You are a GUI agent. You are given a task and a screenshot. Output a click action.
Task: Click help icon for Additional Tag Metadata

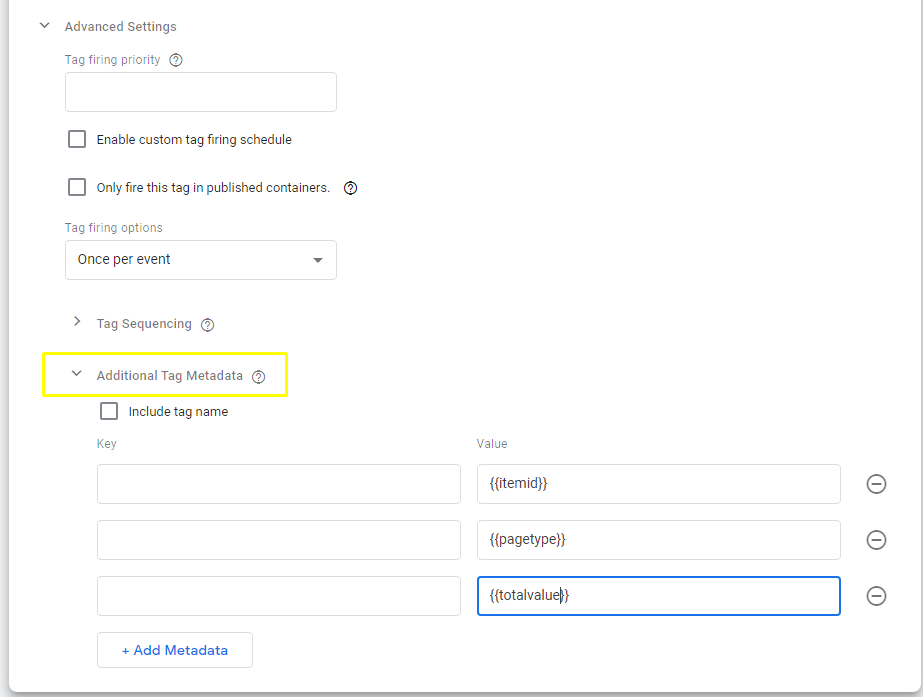pyautogui.click(x=259, y=376)
